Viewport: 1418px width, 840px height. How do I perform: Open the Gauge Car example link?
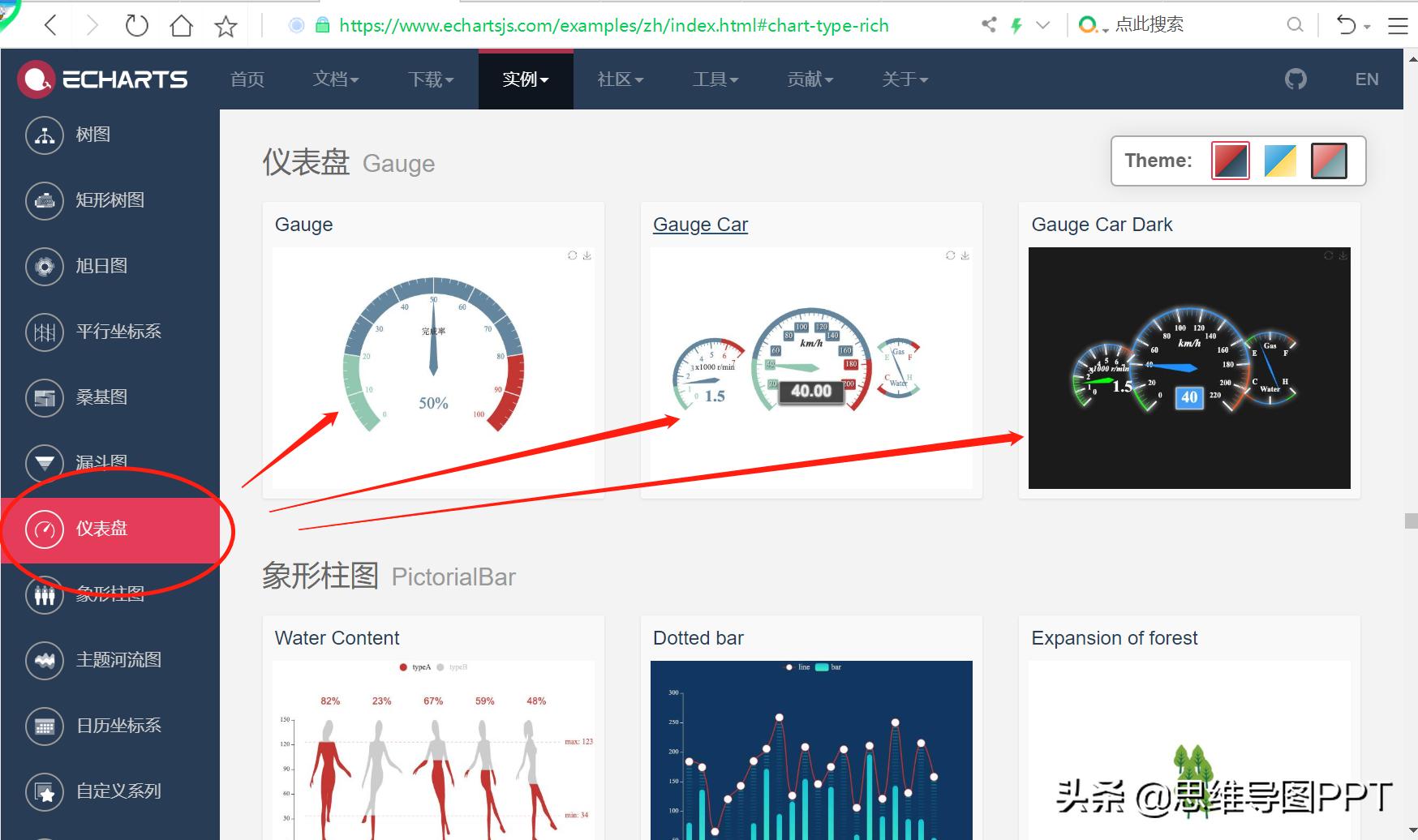699,225
